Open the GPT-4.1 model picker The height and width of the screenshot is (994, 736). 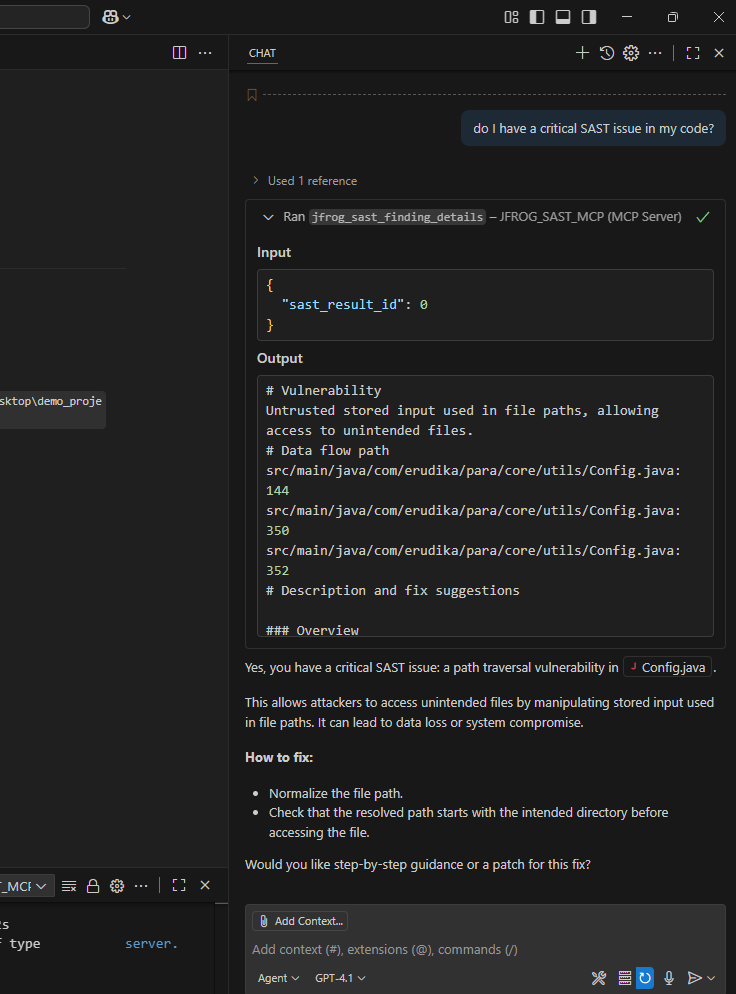click(340, 978)
